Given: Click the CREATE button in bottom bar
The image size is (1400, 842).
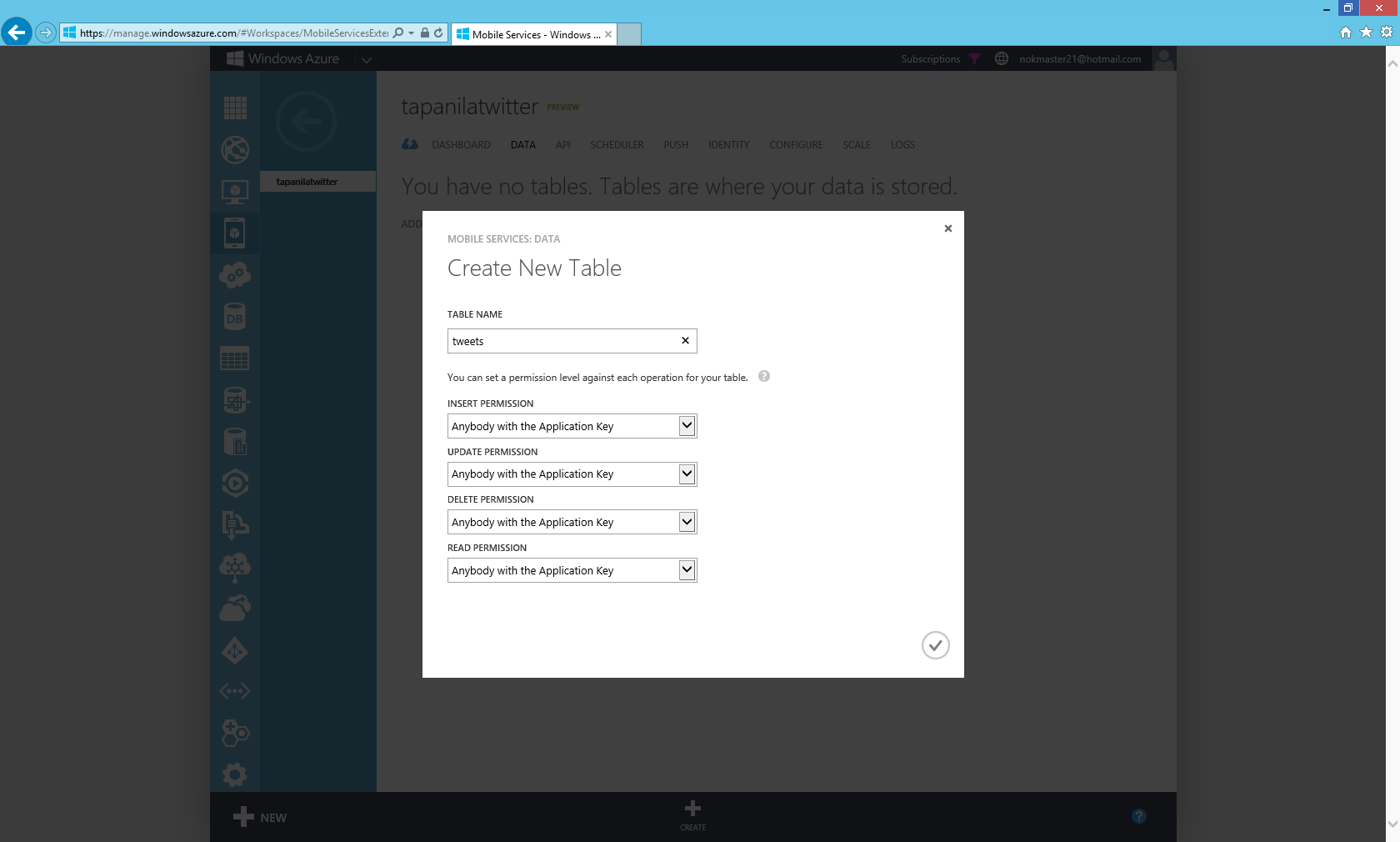Looking at the screenshot, I should coord(692,815).
